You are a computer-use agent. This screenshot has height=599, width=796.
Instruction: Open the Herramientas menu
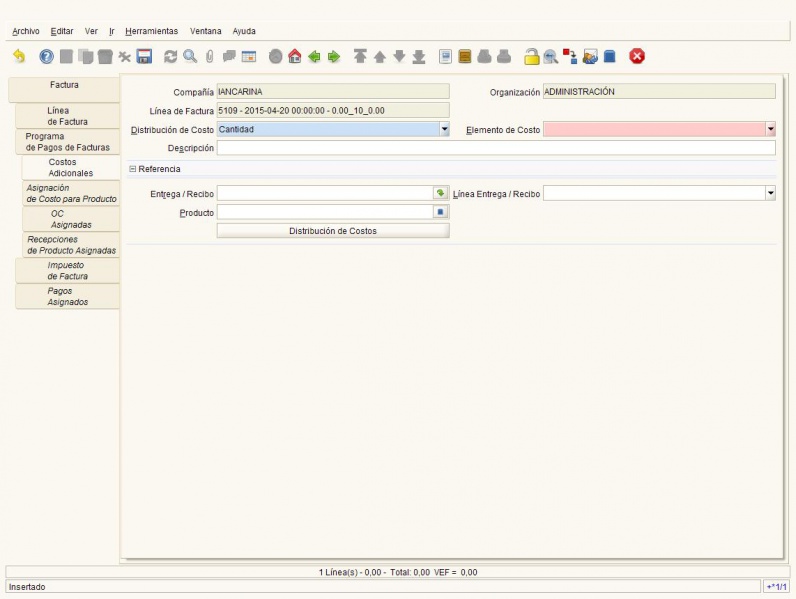[x=152, y=31]
